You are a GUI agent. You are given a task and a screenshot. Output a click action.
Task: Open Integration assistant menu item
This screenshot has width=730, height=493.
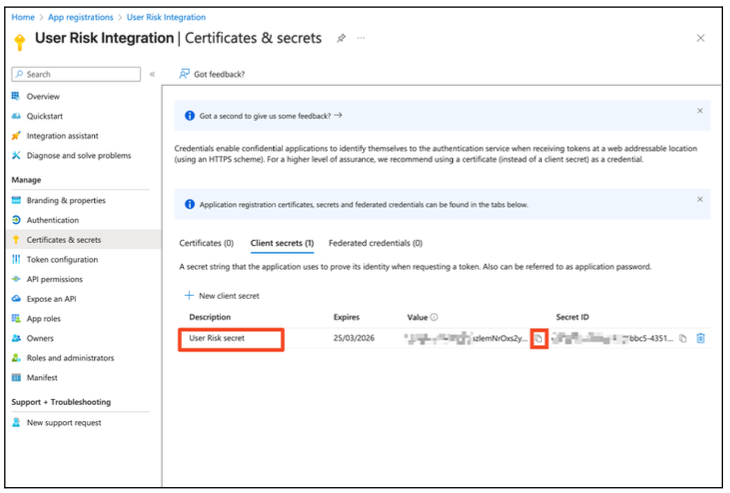point(62,136)
